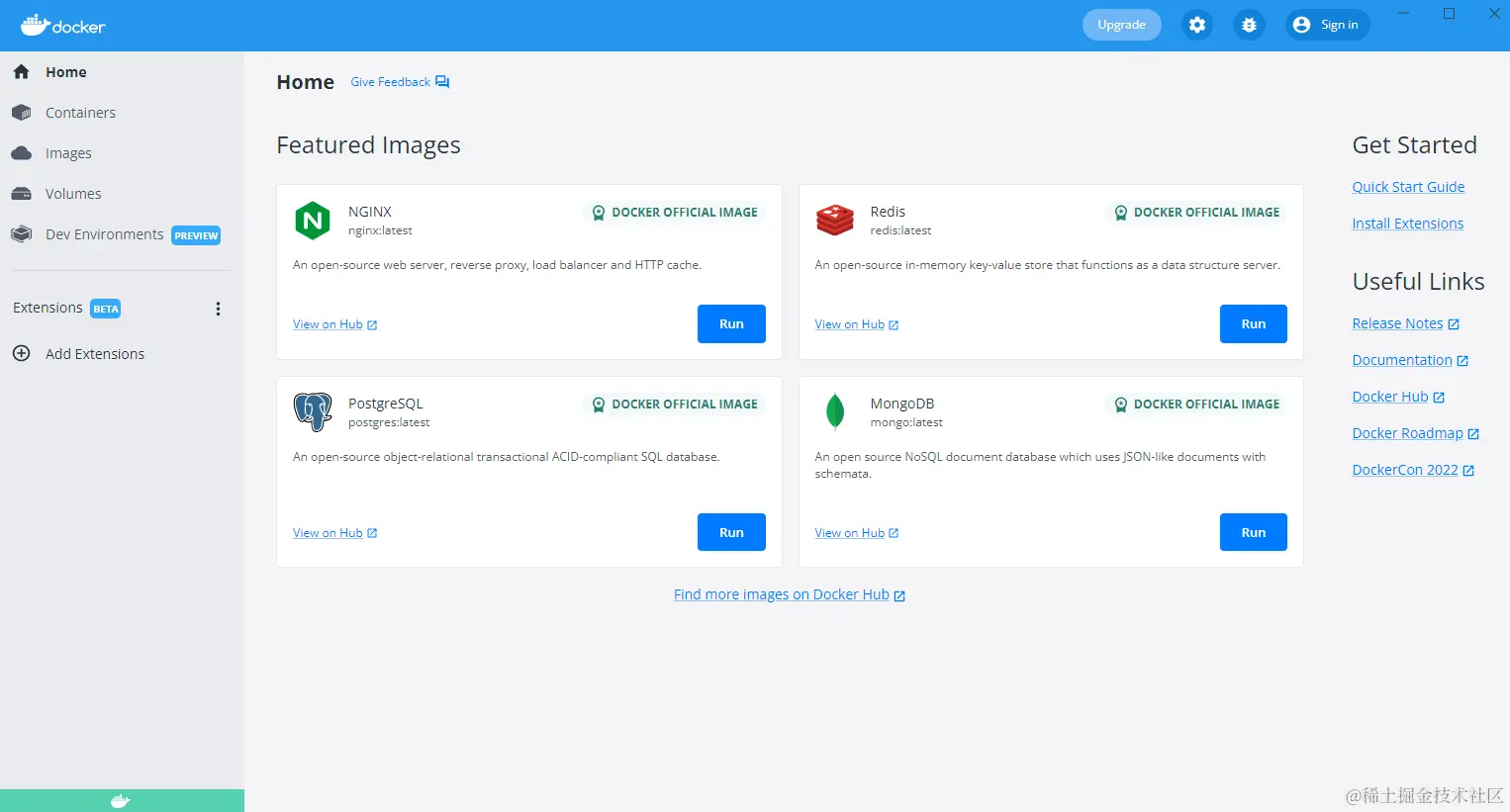Select Add Extensions
Screen dimensions: 1510x812
coord(122,354)
